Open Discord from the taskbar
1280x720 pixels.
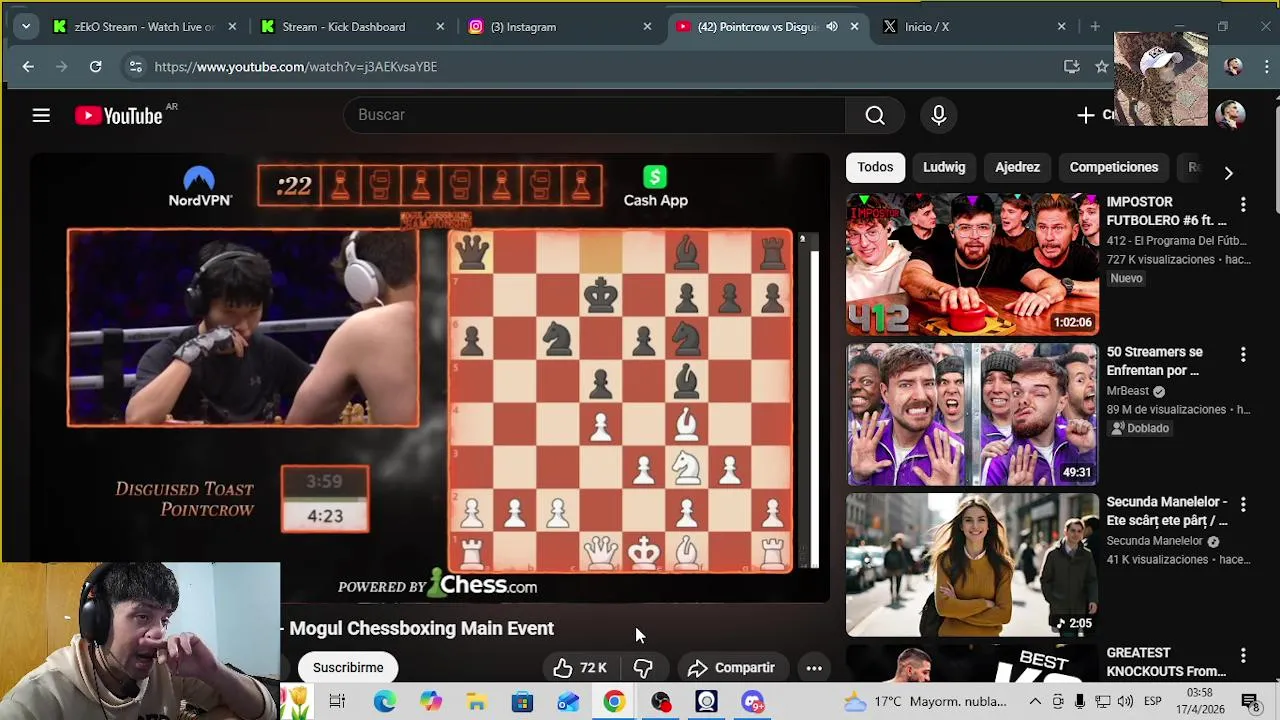[753, 702]
